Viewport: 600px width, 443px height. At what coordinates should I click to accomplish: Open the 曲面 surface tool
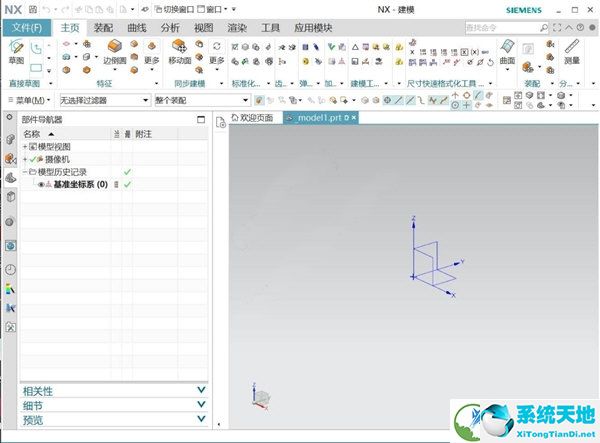[x=507, y=52]
